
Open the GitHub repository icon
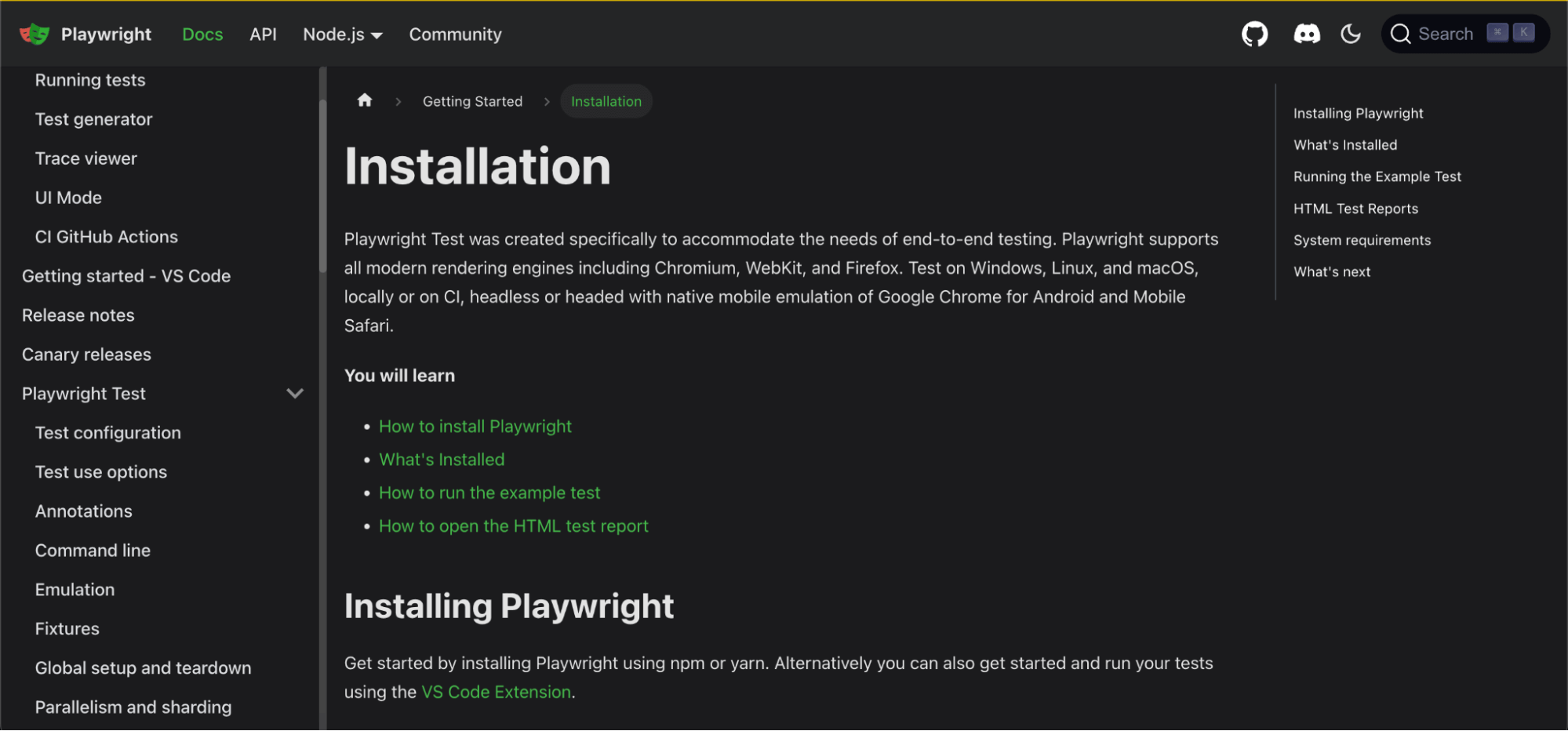click(x=1254, y=35)
